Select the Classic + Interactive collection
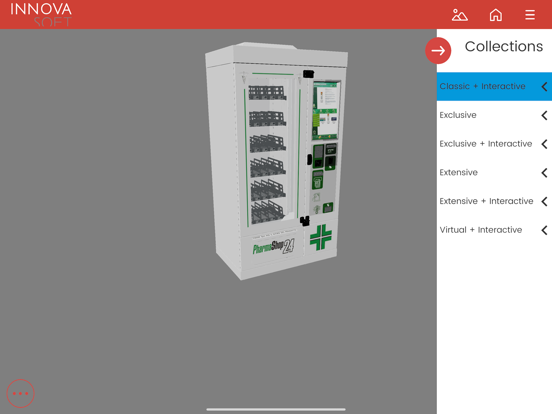552x414 pixels. pos(494,86)
